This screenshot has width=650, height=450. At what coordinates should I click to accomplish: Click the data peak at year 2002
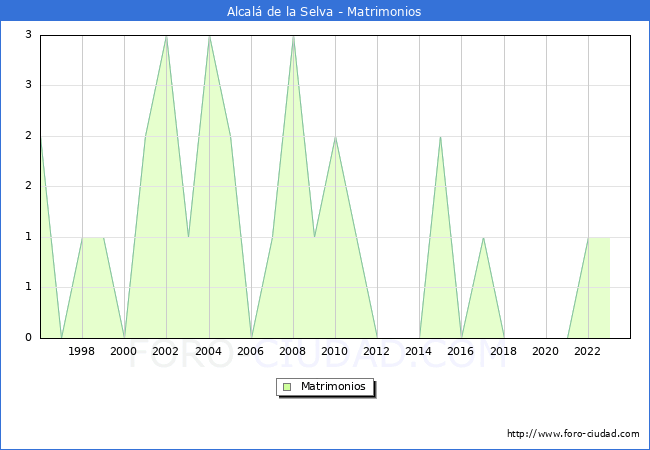click(x=166, y=36)
